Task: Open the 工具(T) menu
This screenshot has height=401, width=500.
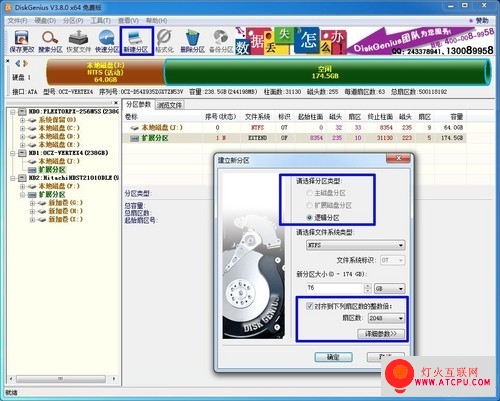Action: (101, 21)
